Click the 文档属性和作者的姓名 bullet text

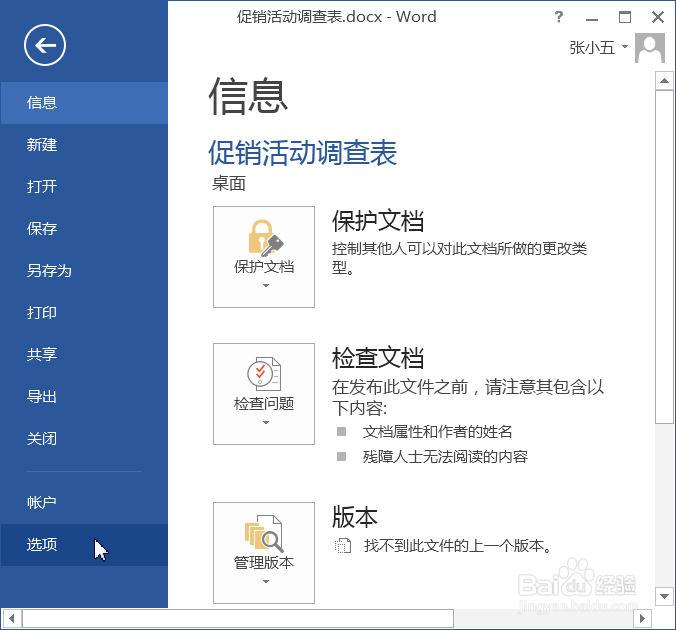click(x=437, y=432)
